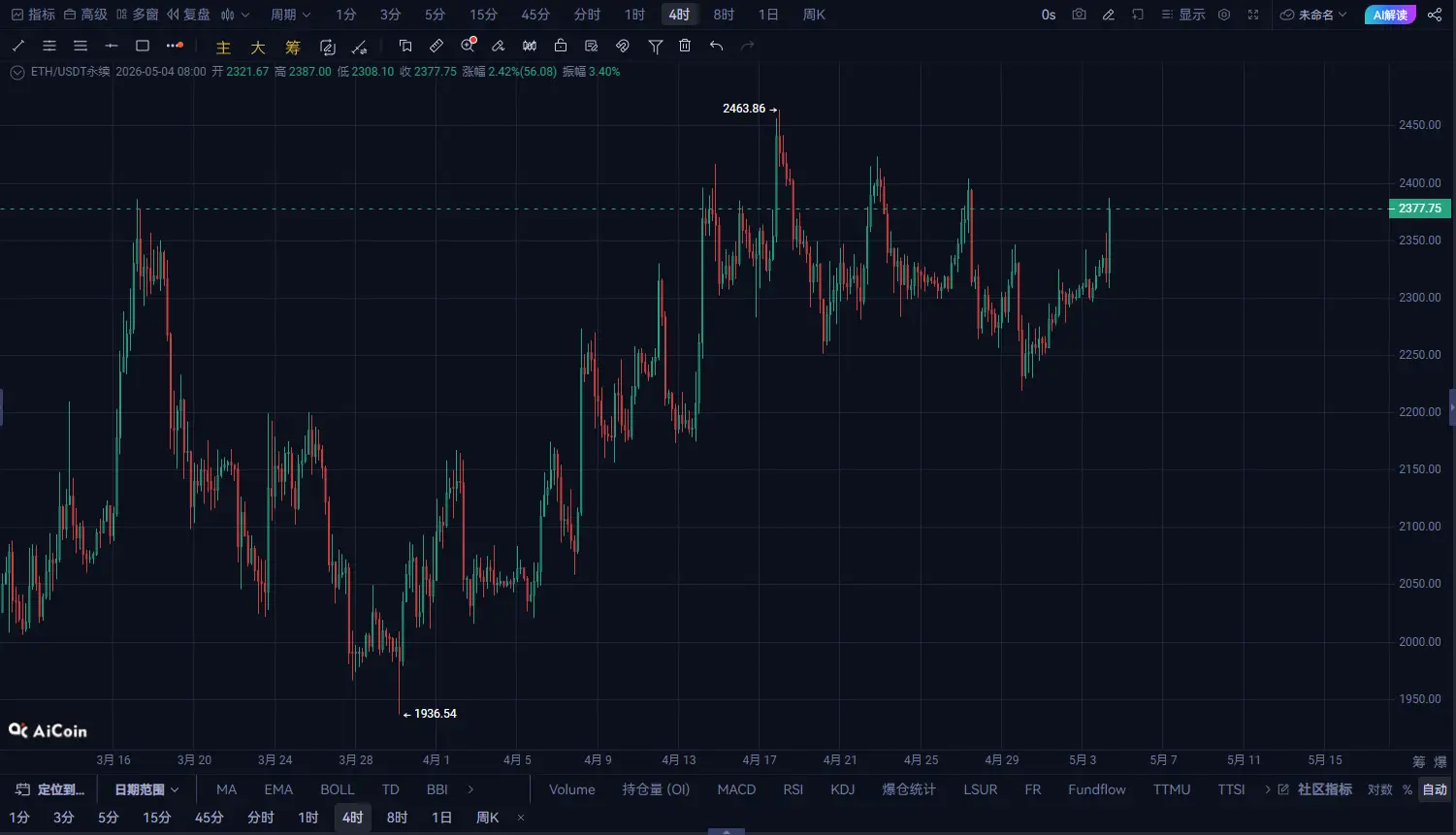The height and width of the screenshot is (835, 1456).
Task: Click the undo arrow in drawing toolbar
Action: coord(716,46)
